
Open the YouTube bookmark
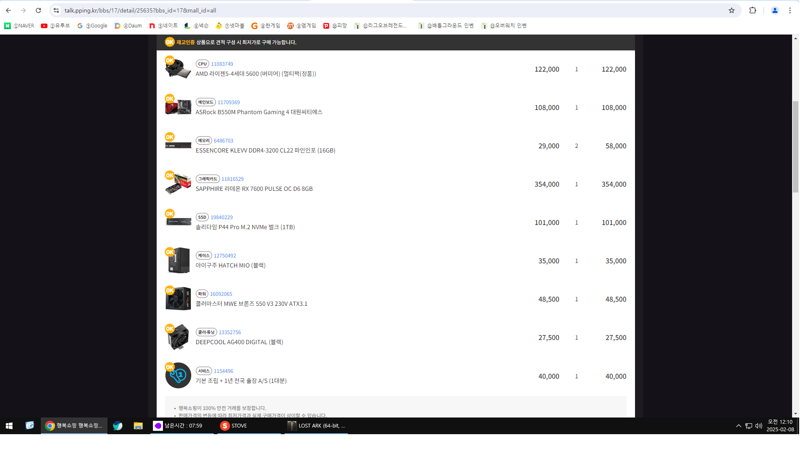[x=55, y=26]
